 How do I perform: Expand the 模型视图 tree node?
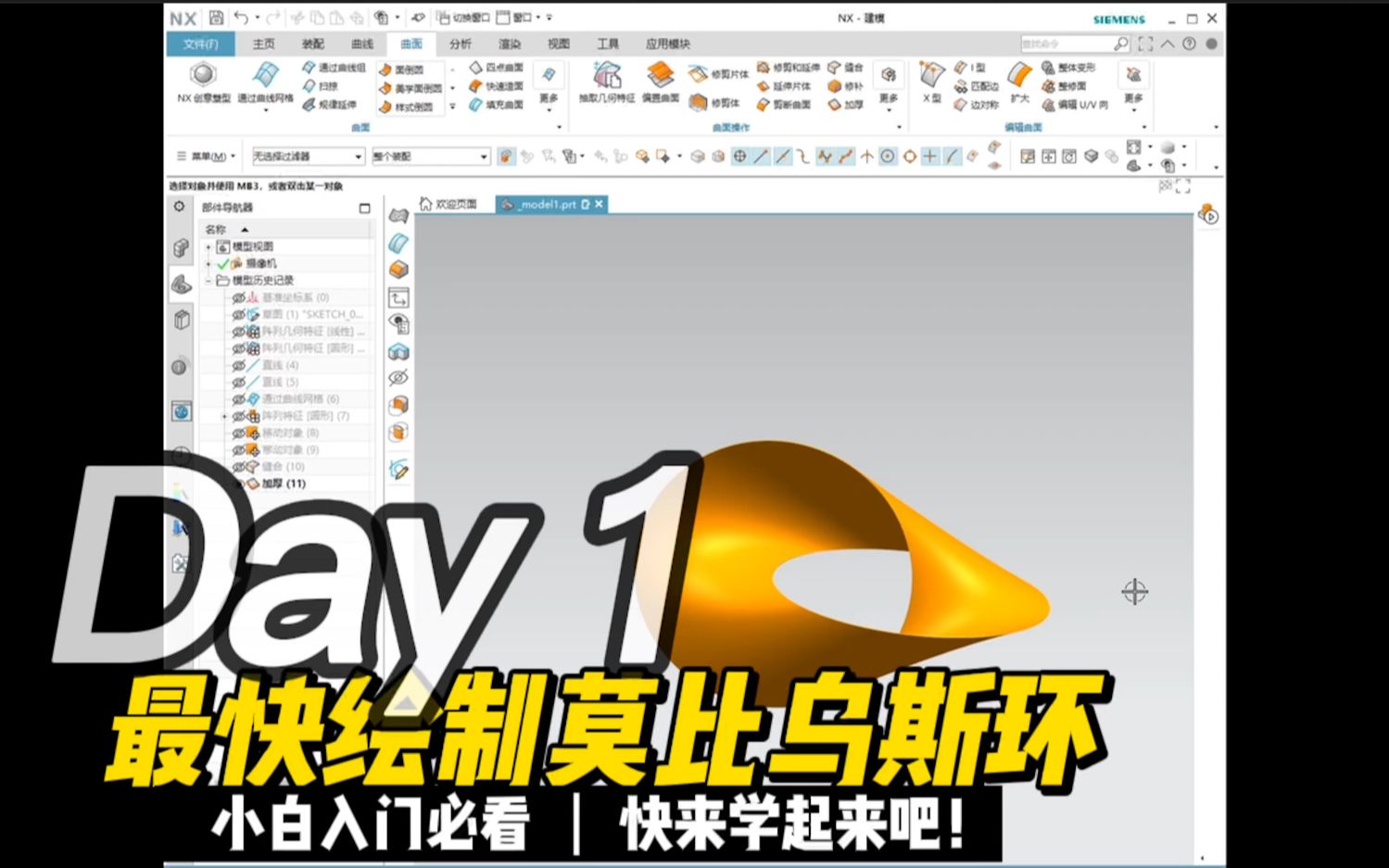pos(208,246)
